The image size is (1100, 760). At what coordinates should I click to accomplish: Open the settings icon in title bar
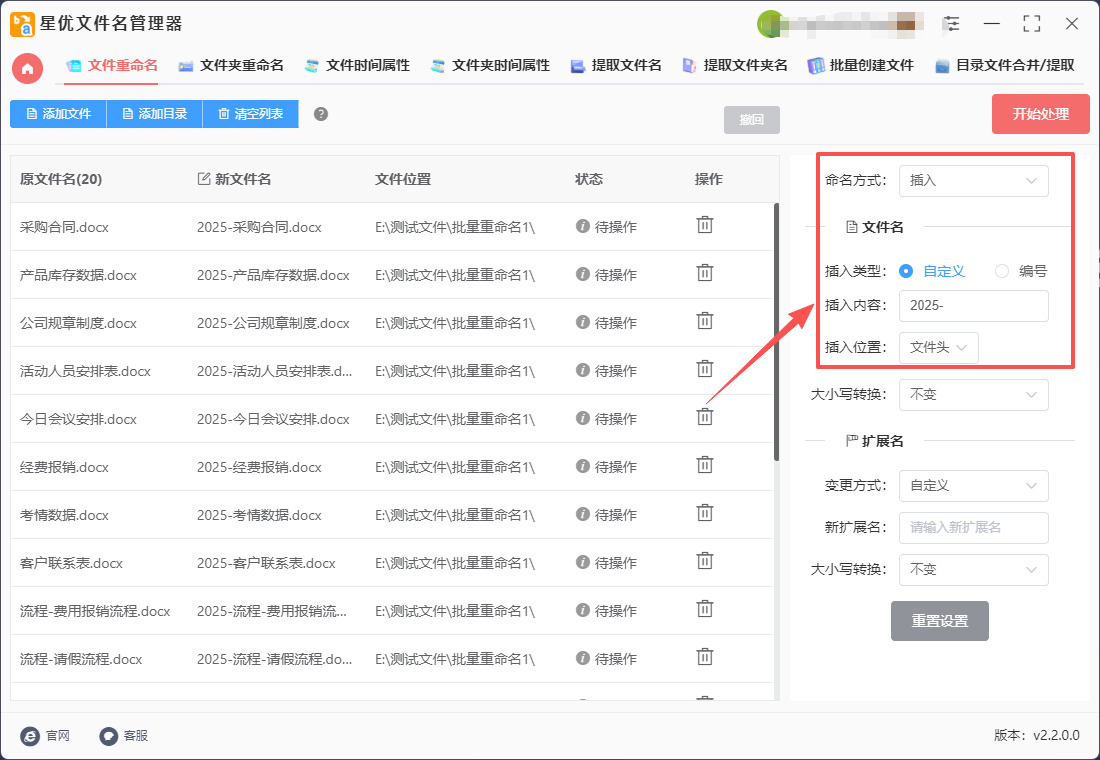coord(951,24)
